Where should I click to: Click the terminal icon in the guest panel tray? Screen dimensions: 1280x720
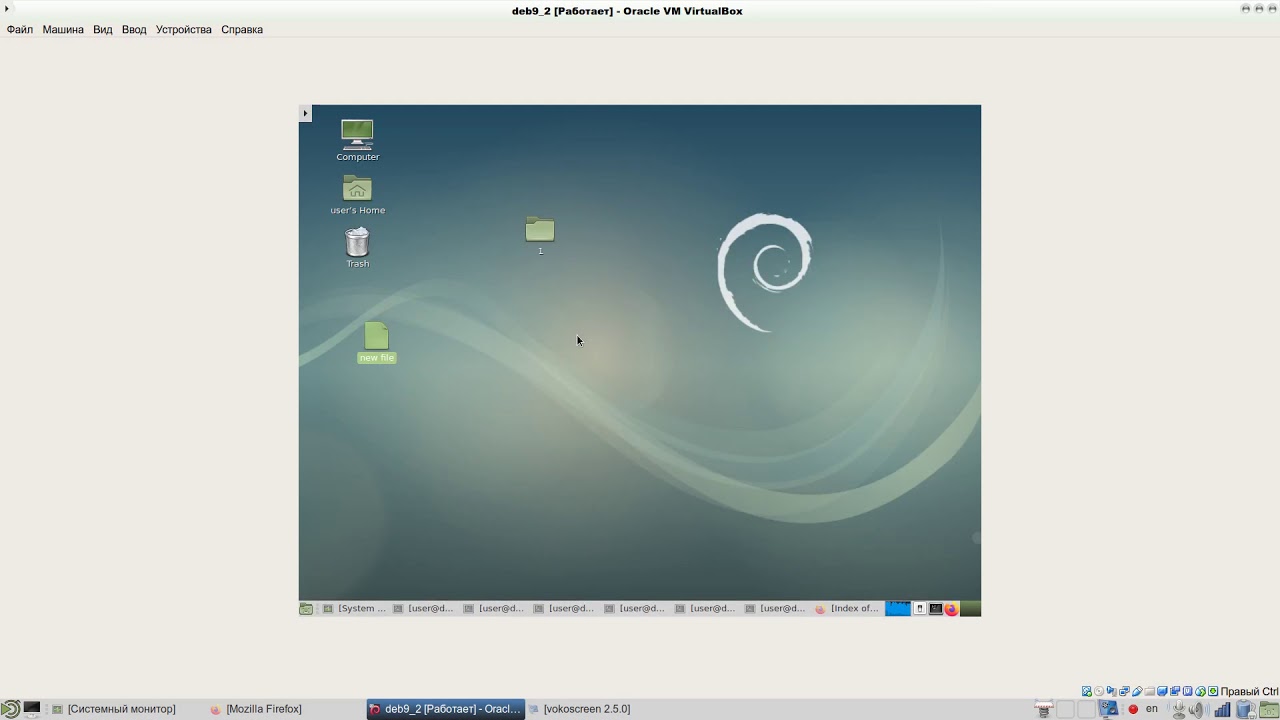coord(936,608)
